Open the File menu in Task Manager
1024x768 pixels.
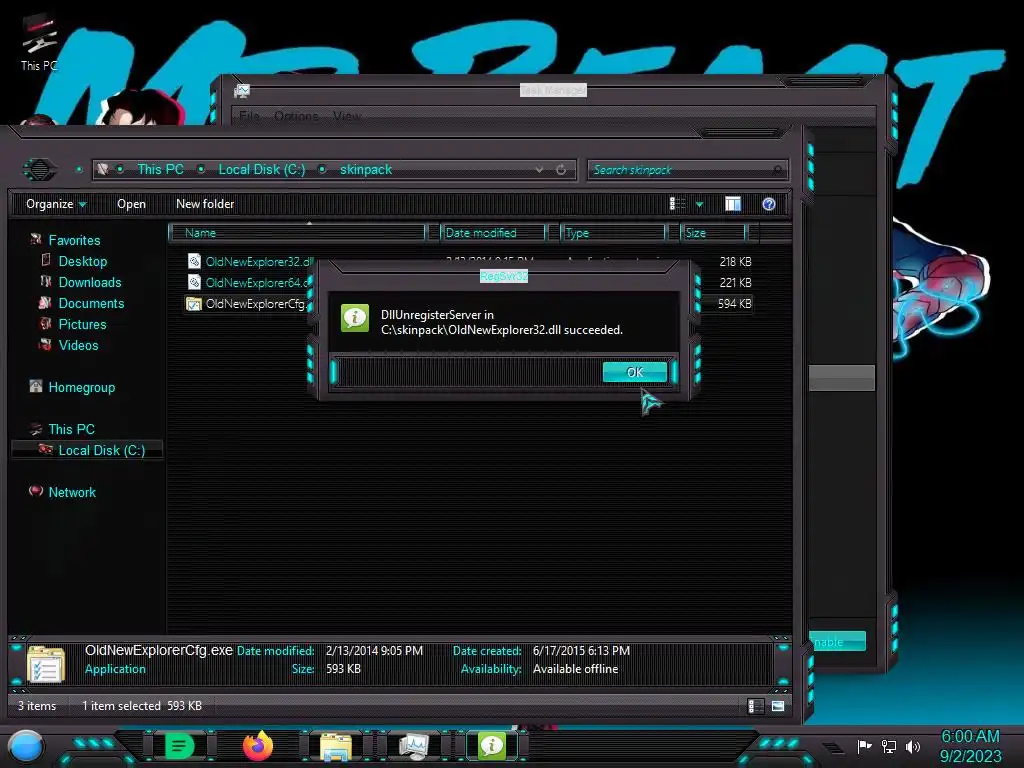(249, 116)
